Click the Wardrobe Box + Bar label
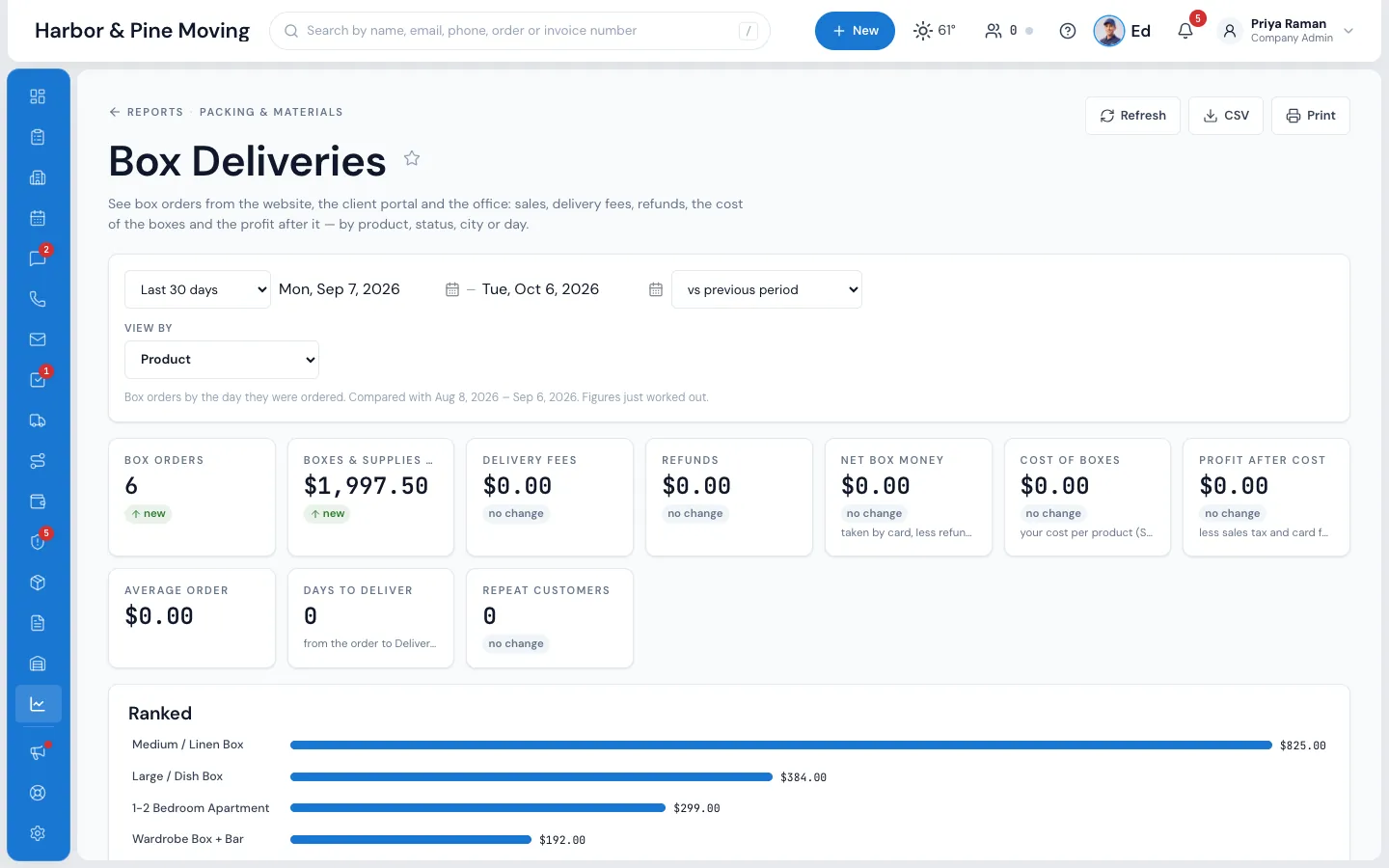 (x=188, y=839)
